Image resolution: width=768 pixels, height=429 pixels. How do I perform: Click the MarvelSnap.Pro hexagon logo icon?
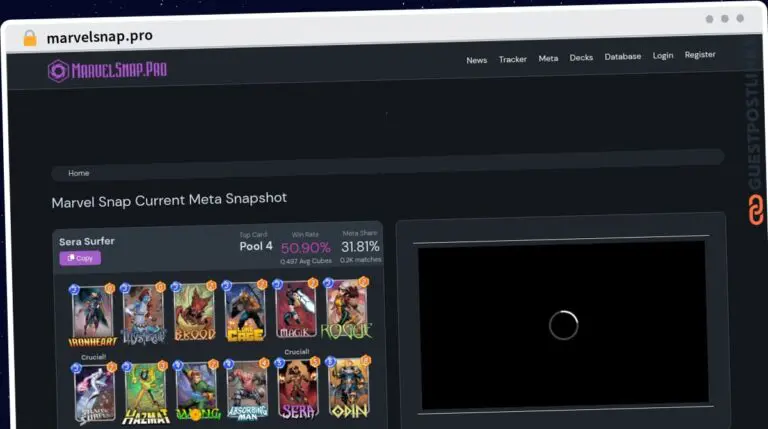tap(59, 70)
